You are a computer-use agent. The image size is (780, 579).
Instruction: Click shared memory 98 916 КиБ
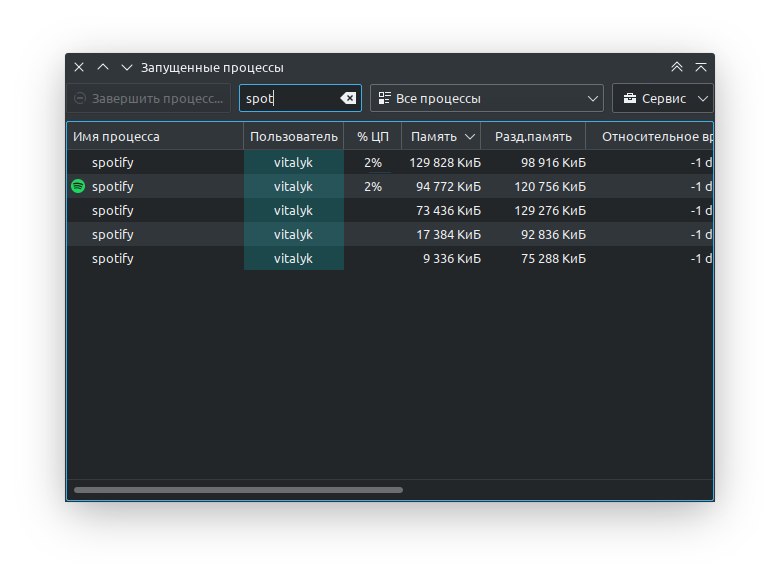[x=553, y=163]
